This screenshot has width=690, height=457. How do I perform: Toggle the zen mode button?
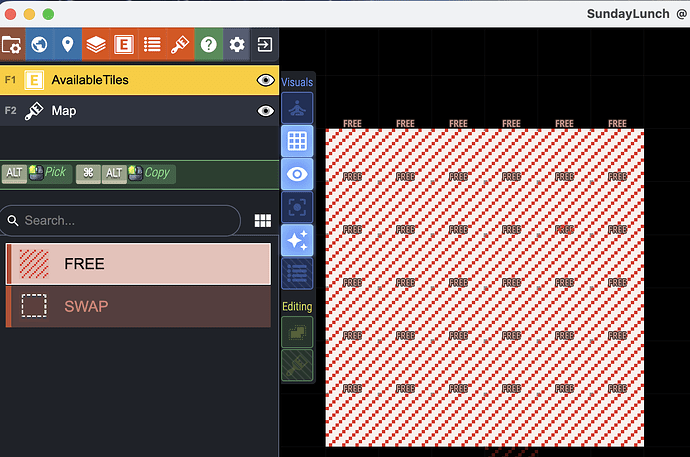pos(297,108)
